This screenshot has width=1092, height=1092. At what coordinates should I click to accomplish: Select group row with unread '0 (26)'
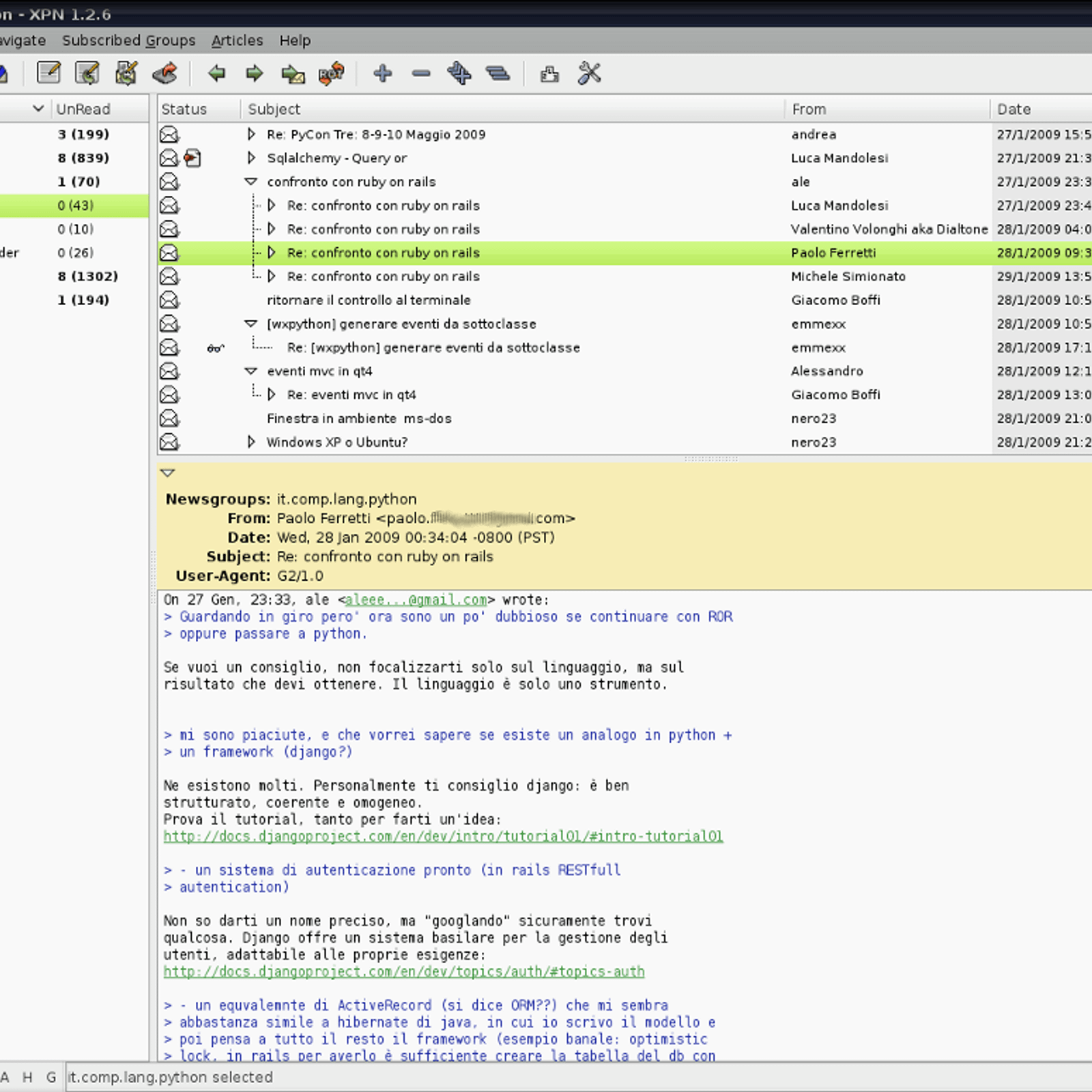pyautogui.click(x=74, y=253)
